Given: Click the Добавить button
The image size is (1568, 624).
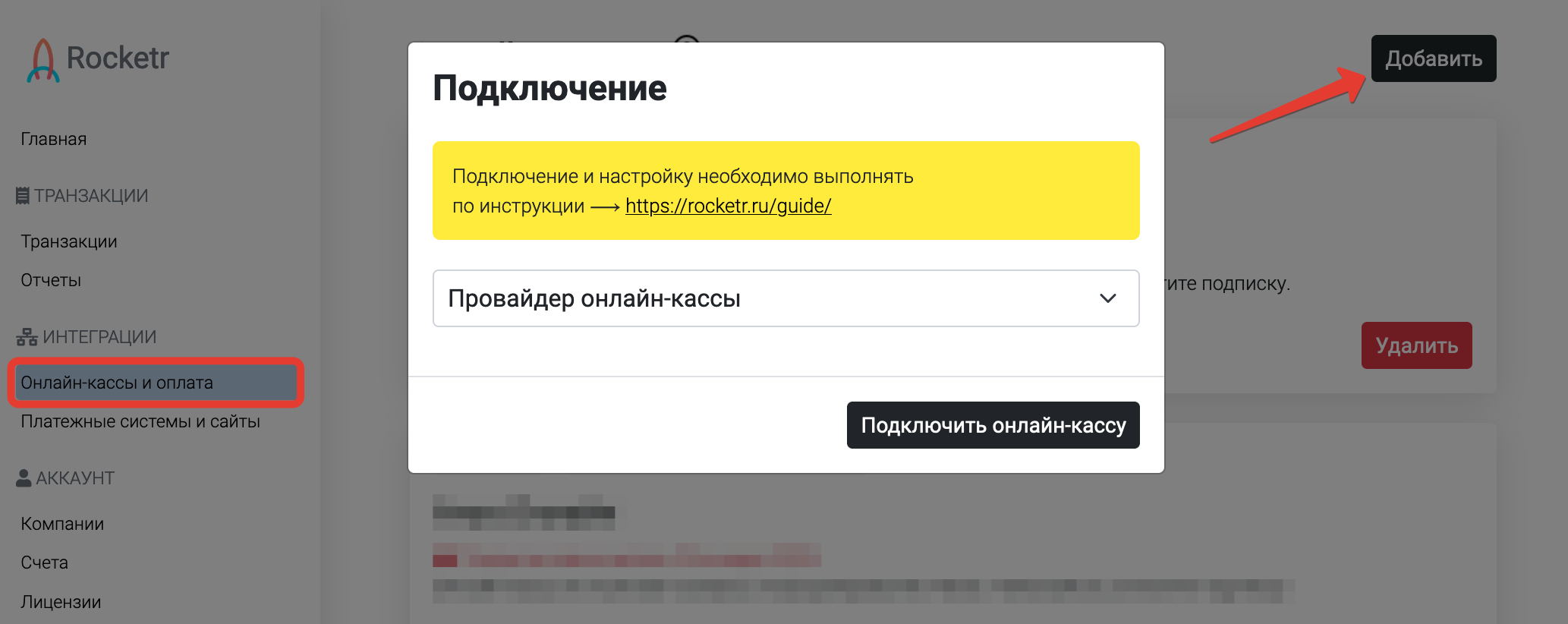Looking at the screenshot, I should click(x=1433, y=58).
